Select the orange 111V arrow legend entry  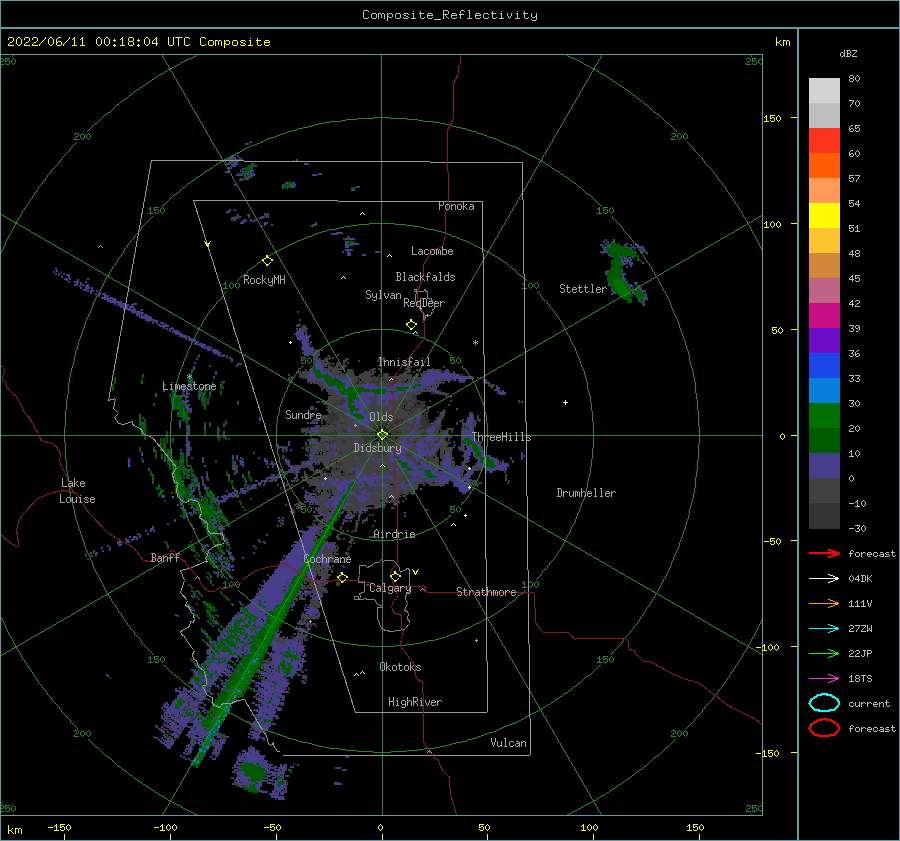pos(824,603)
